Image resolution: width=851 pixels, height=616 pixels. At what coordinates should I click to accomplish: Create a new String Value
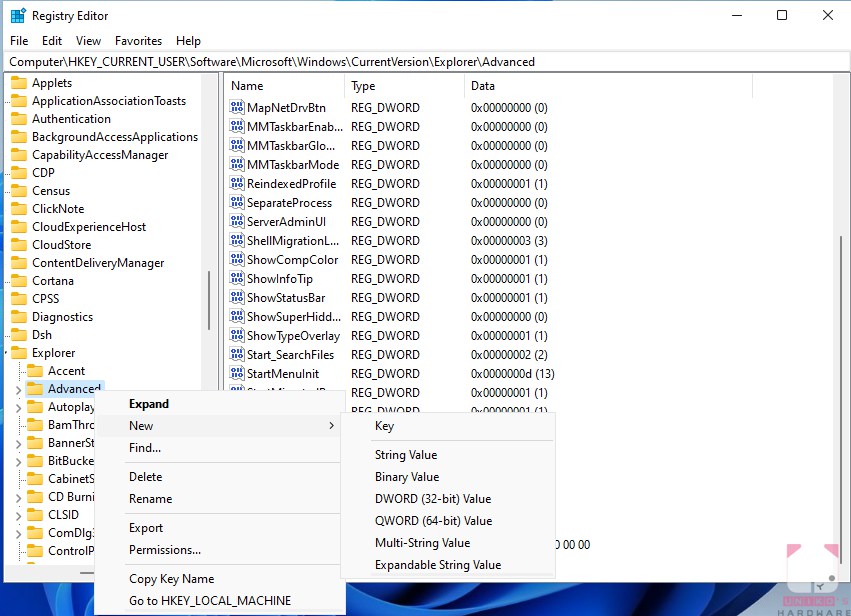pos(448,455)
